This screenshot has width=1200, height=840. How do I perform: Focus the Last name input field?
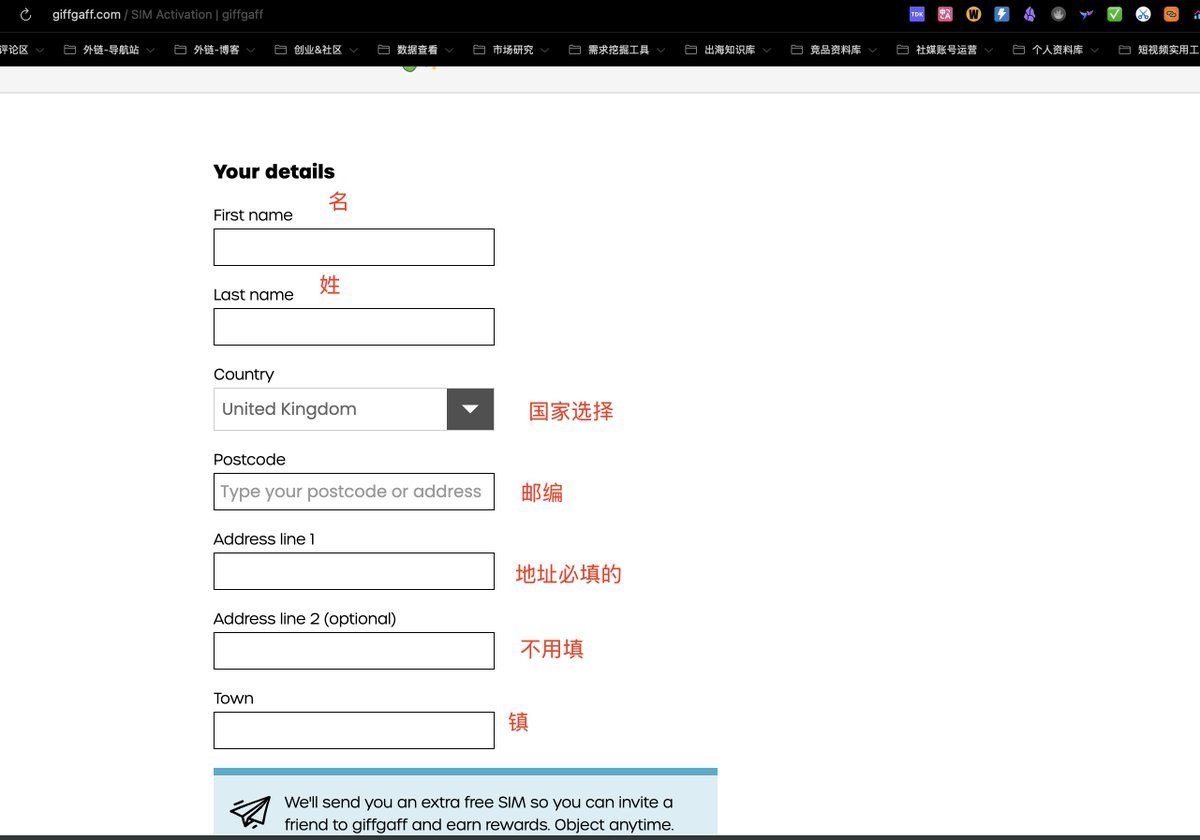coord(354,327)
